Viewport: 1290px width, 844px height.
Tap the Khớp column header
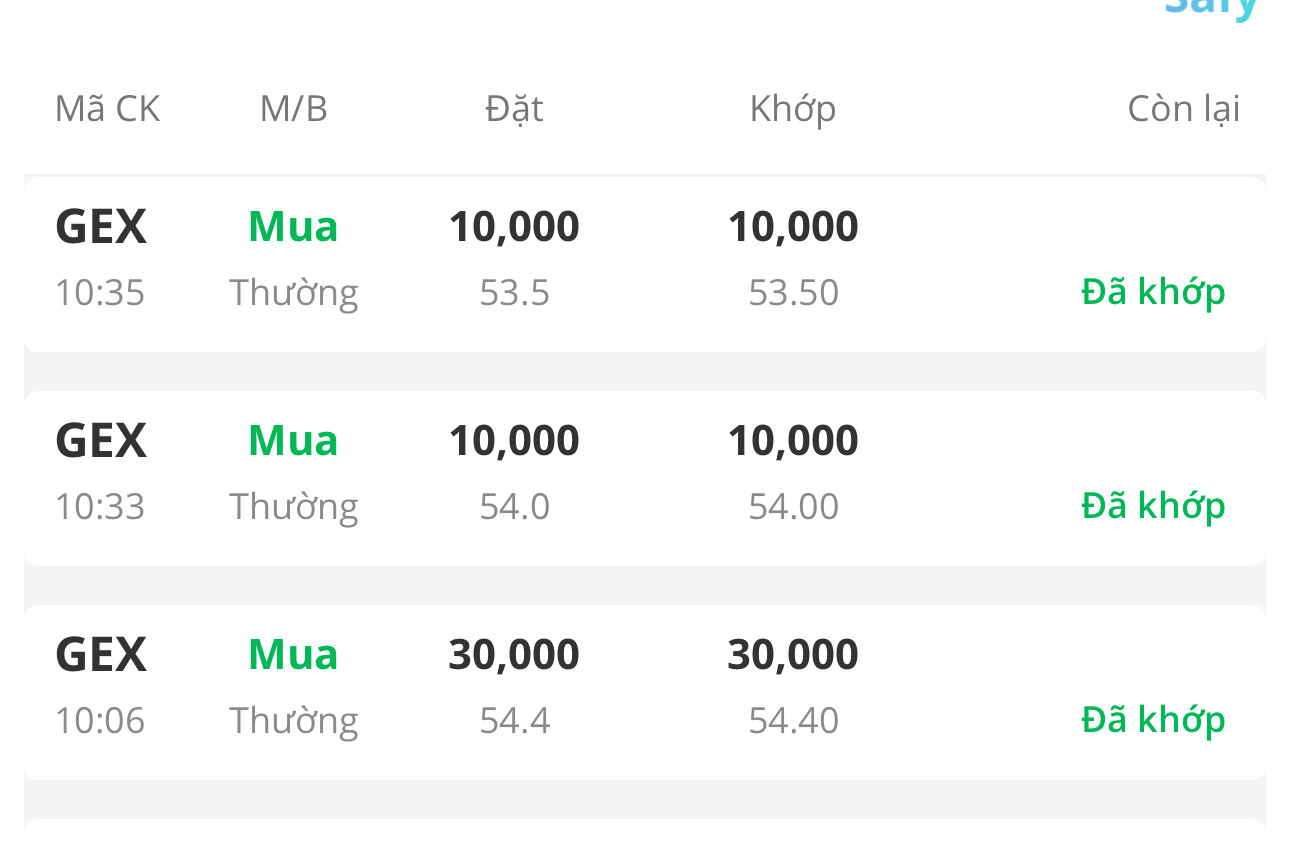792,108
